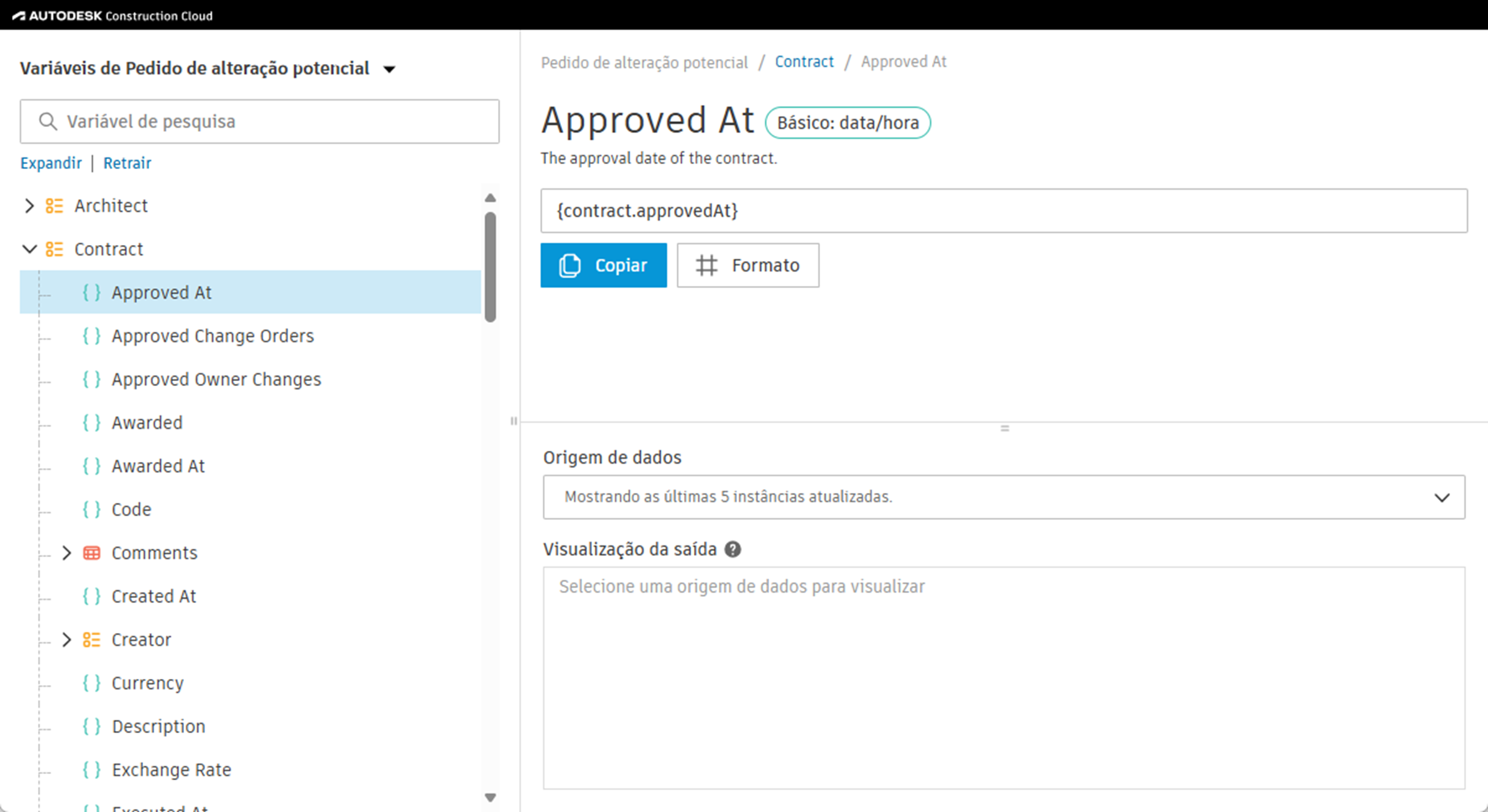Click the table icon next to Comments
The height and width of the screenshot is (812, 1488).
pyautogui.click(x=91, y=553)
